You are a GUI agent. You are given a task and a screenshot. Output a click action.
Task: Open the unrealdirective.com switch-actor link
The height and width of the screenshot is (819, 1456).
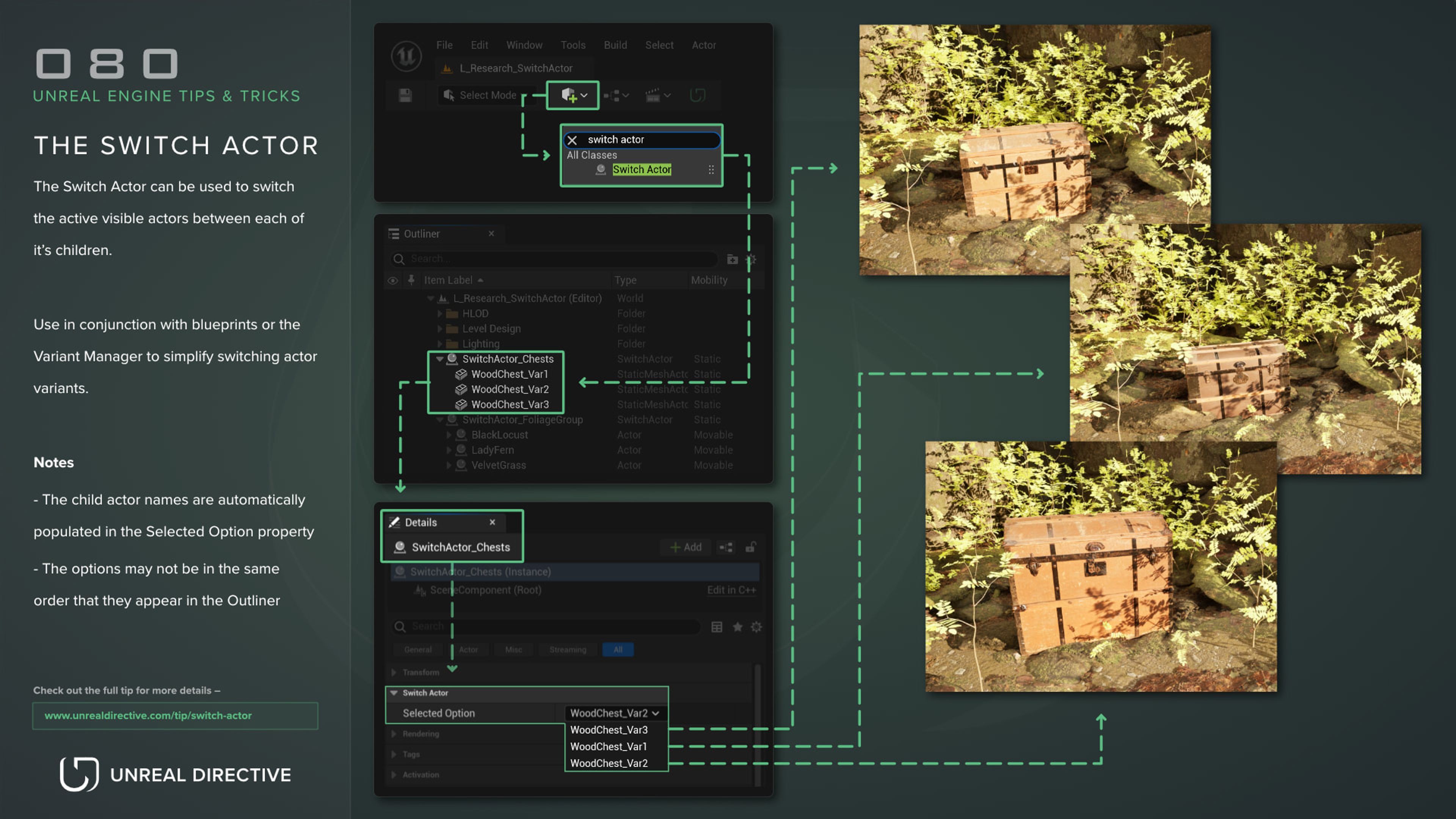148,715
